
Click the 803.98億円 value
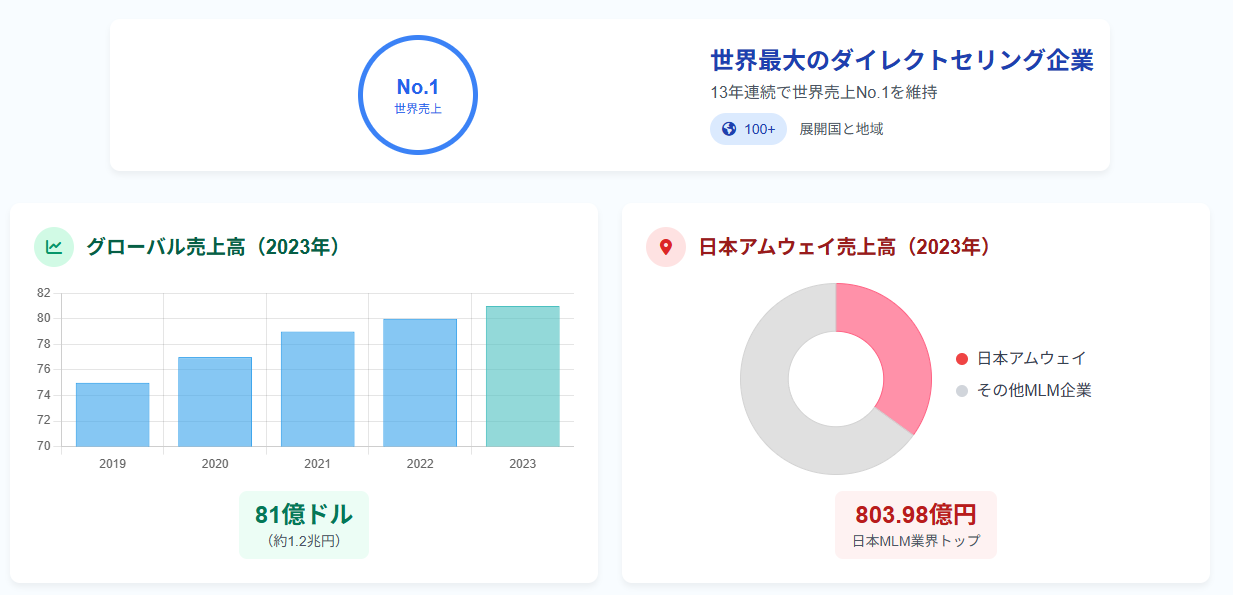pos(916,514)
